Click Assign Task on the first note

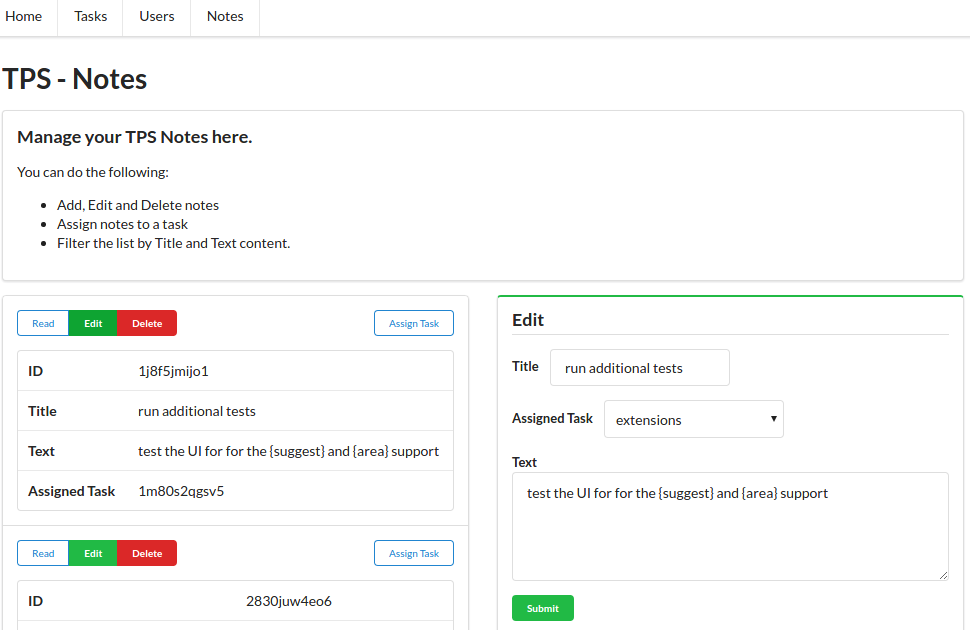414,323
